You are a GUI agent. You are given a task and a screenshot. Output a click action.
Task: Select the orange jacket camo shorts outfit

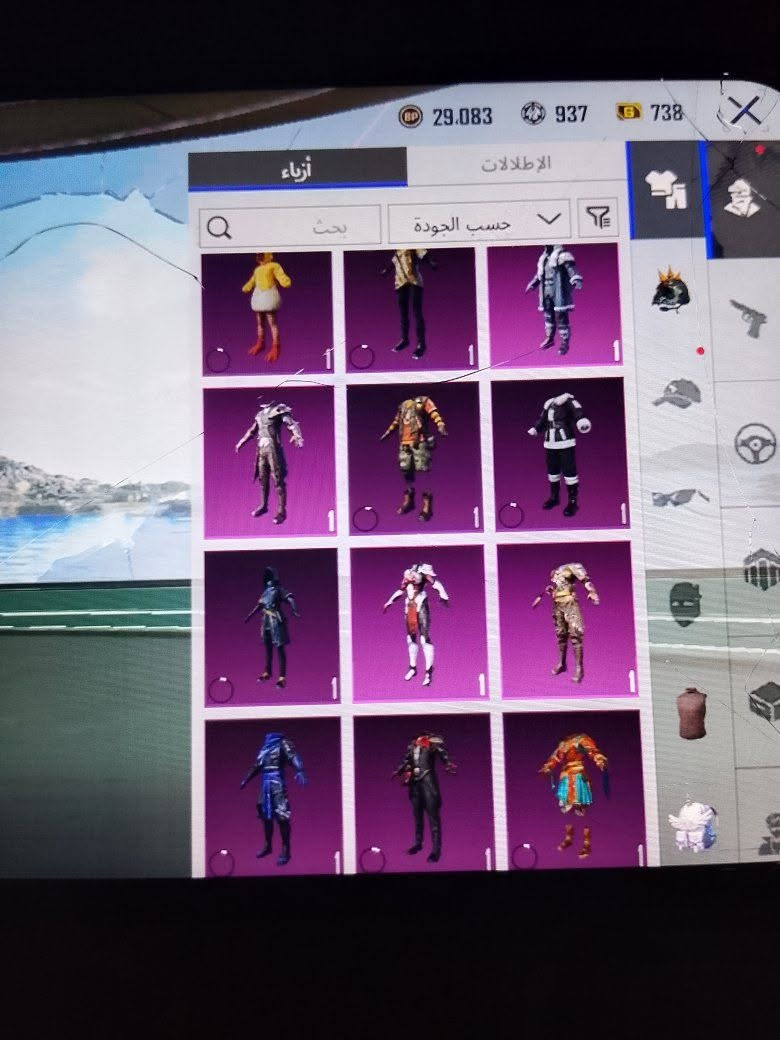point(415,458)
